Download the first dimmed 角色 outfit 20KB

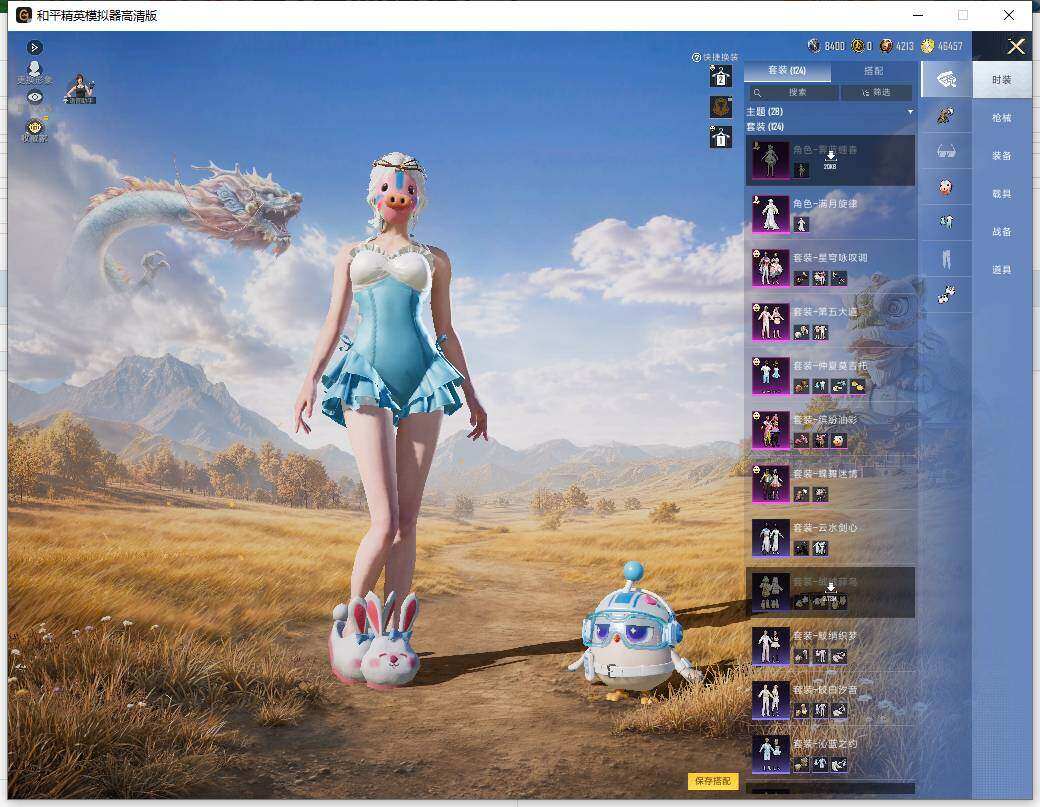[830, 159]
